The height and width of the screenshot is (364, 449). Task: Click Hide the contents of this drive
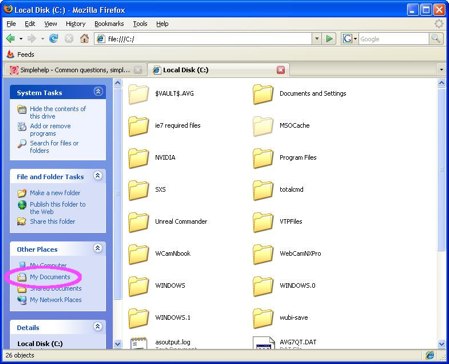click(x=57, y=112)
